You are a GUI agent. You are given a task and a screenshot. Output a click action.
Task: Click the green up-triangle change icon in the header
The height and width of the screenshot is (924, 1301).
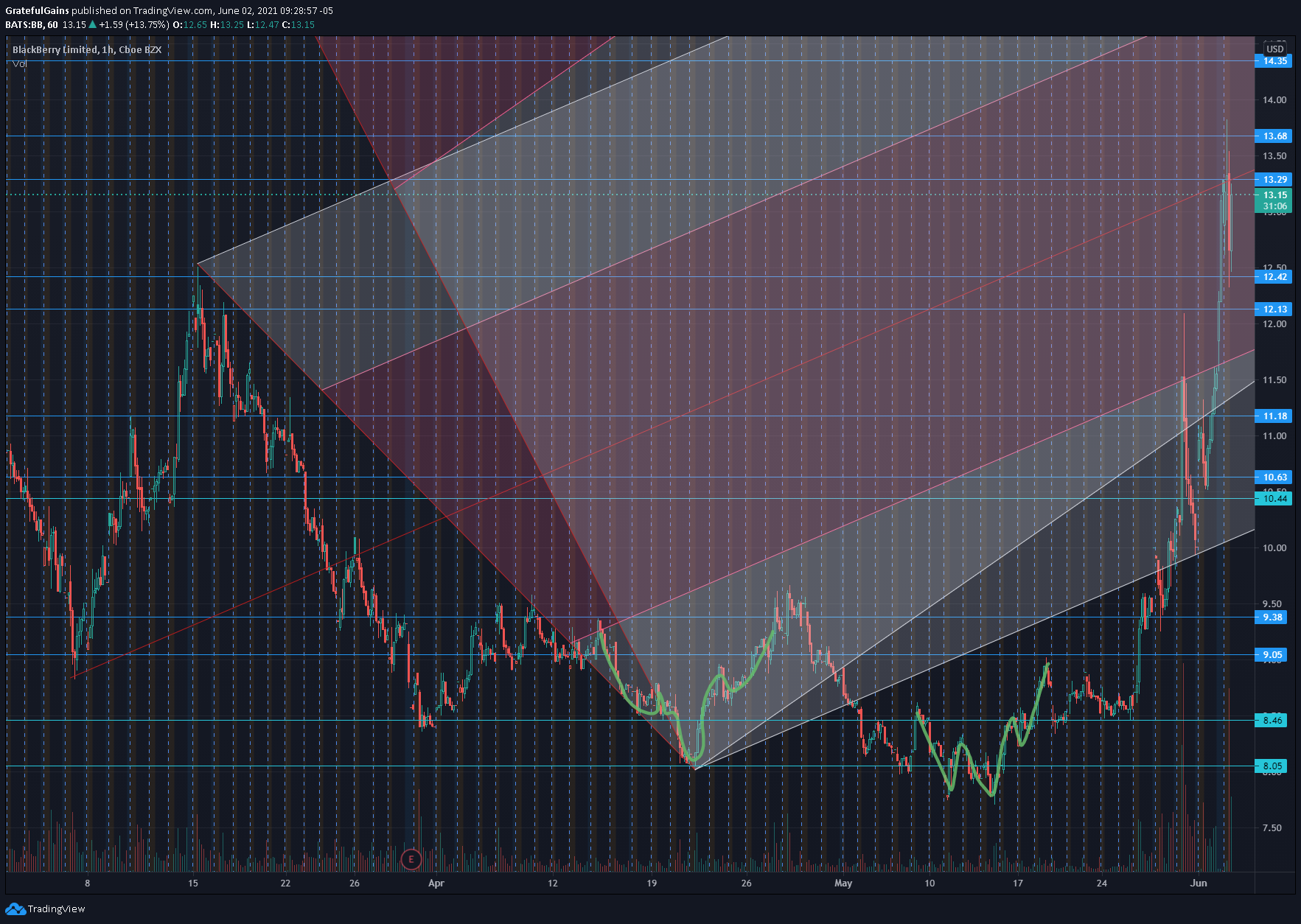(x=92, y=24)
